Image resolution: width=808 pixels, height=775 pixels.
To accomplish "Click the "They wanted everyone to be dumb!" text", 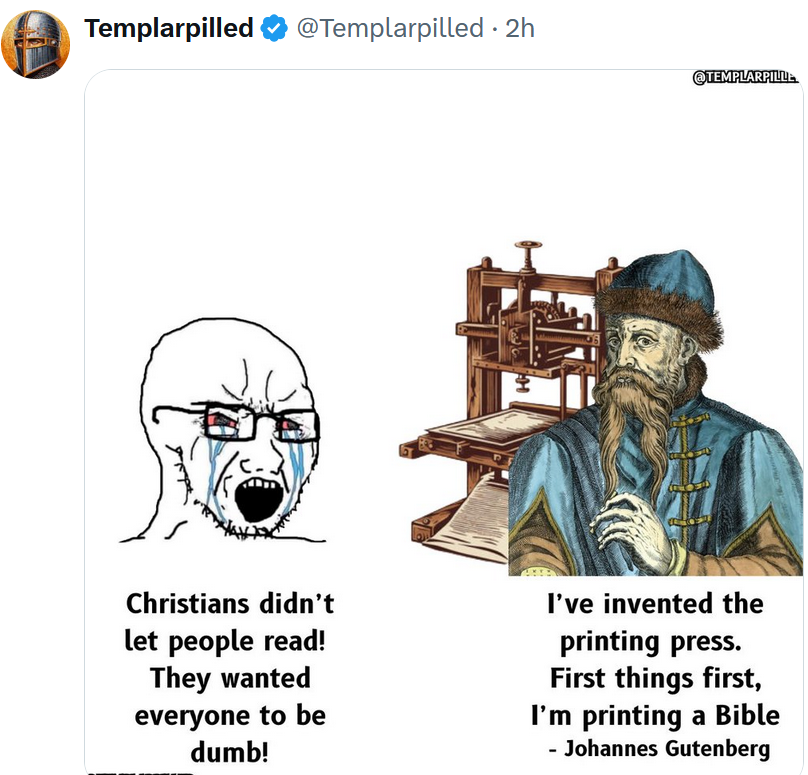I will 230,714.
